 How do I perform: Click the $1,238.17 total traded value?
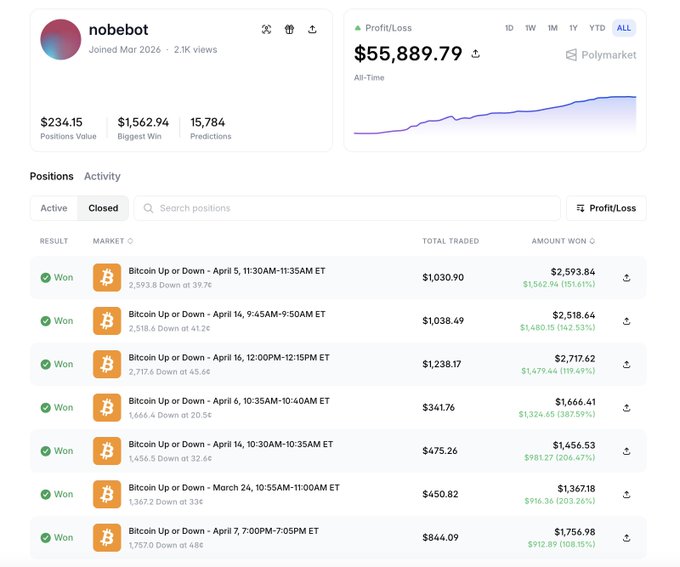tap(442, 364)
